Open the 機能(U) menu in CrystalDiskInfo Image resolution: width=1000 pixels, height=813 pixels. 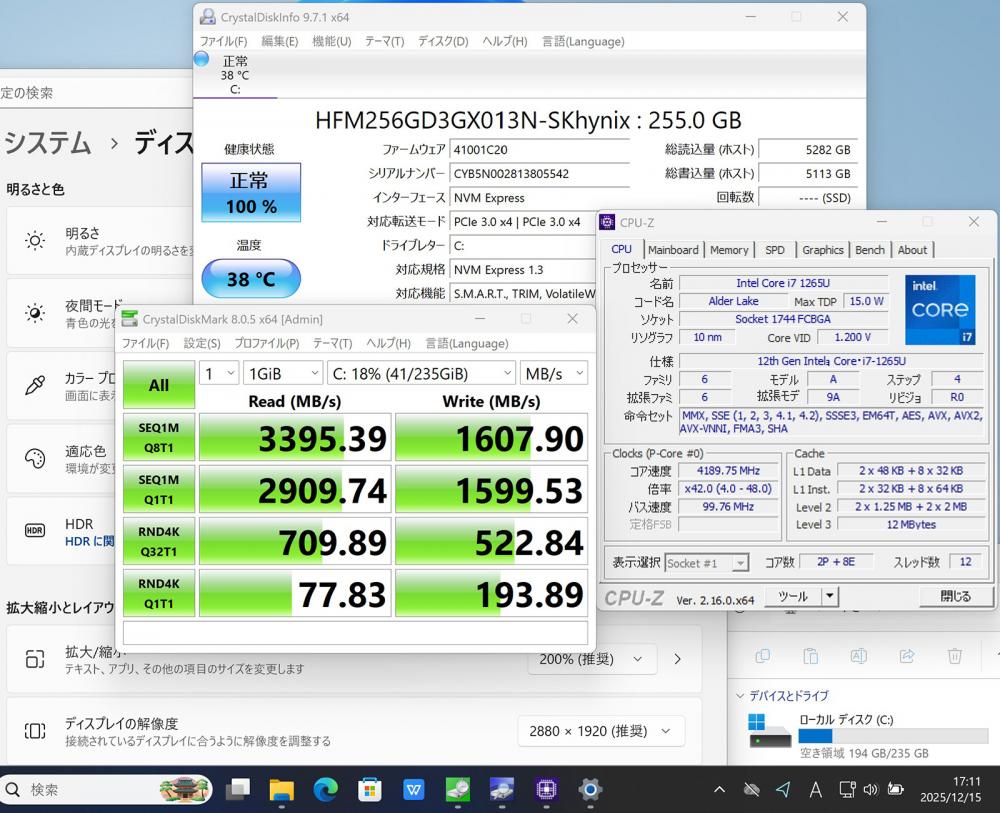331,41
